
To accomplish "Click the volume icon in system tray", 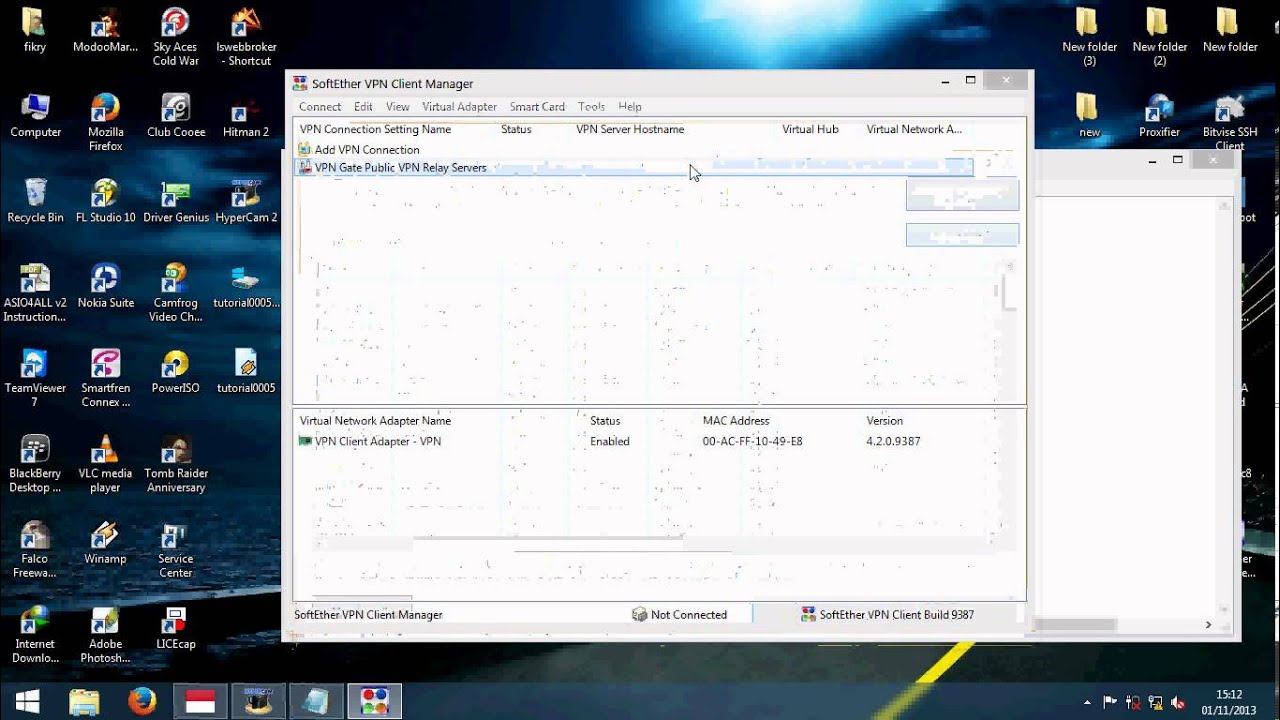I will (x=1178, y=702).
